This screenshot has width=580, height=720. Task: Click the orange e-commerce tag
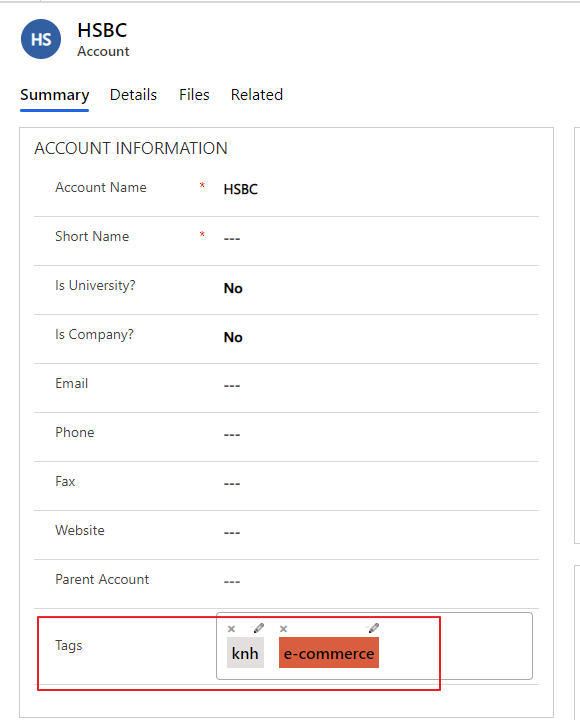pos(329,653)
